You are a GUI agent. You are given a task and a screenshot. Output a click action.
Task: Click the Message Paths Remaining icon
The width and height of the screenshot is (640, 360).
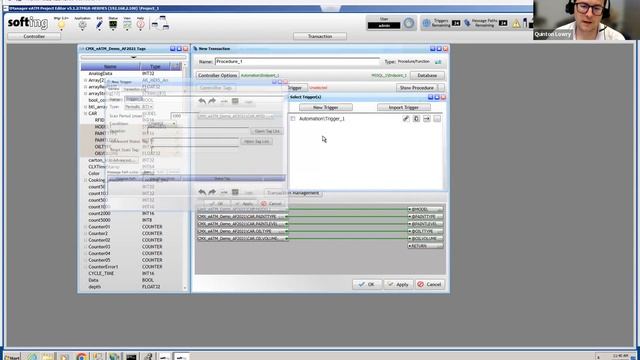(468, 23)
